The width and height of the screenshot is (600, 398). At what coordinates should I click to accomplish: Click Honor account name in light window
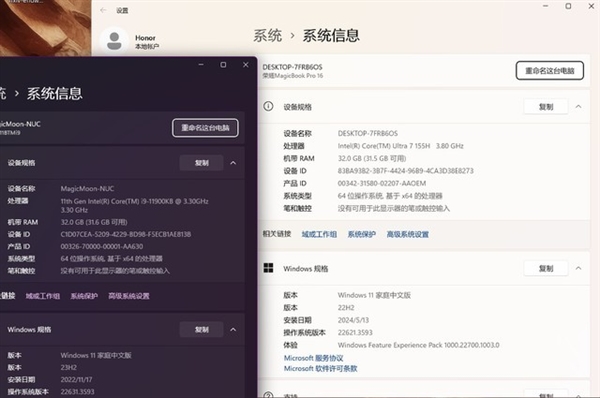(145, 38)
